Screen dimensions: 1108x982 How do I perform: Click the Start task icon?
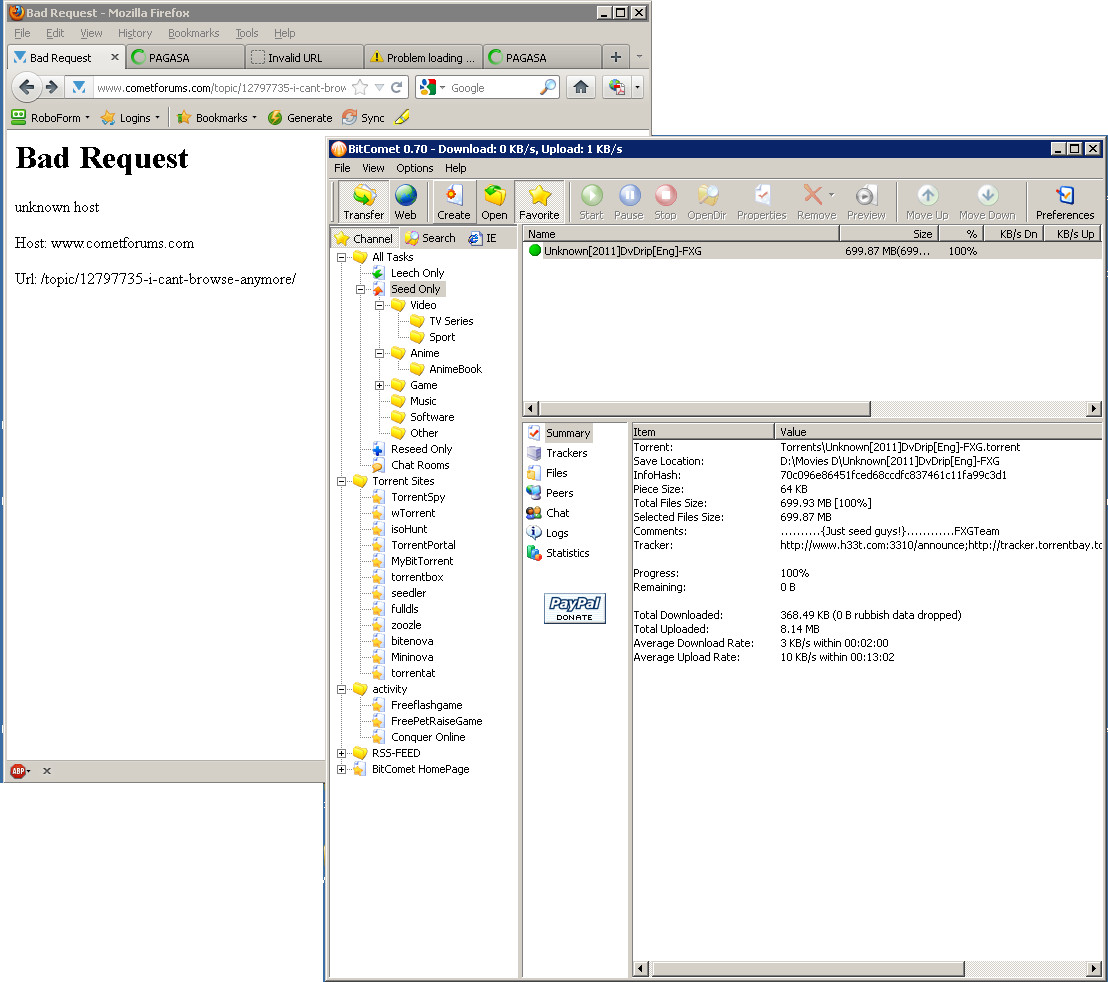tap(591, 201)
